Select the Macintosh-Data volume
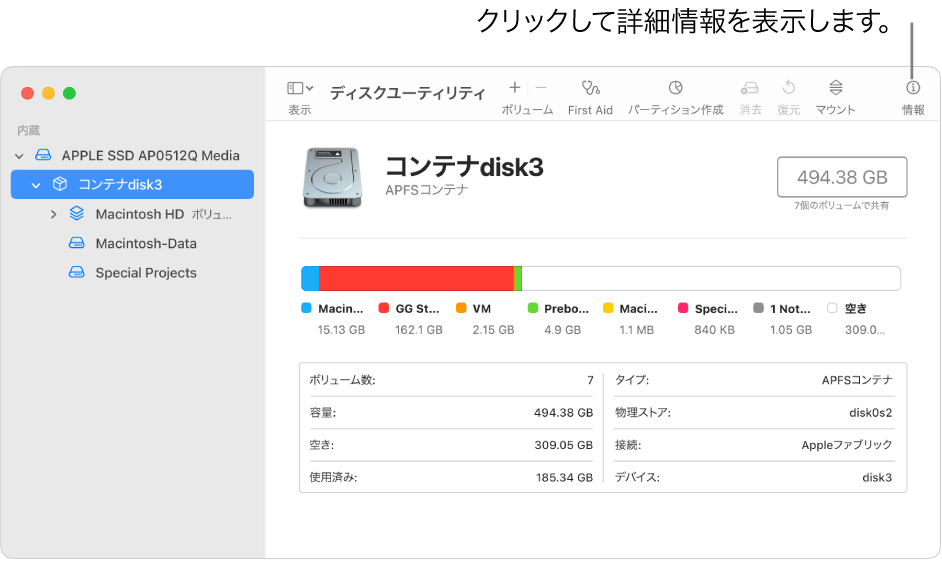Image resolution: width=942 pixels, height=561 pixels. [x=146, y=243]
